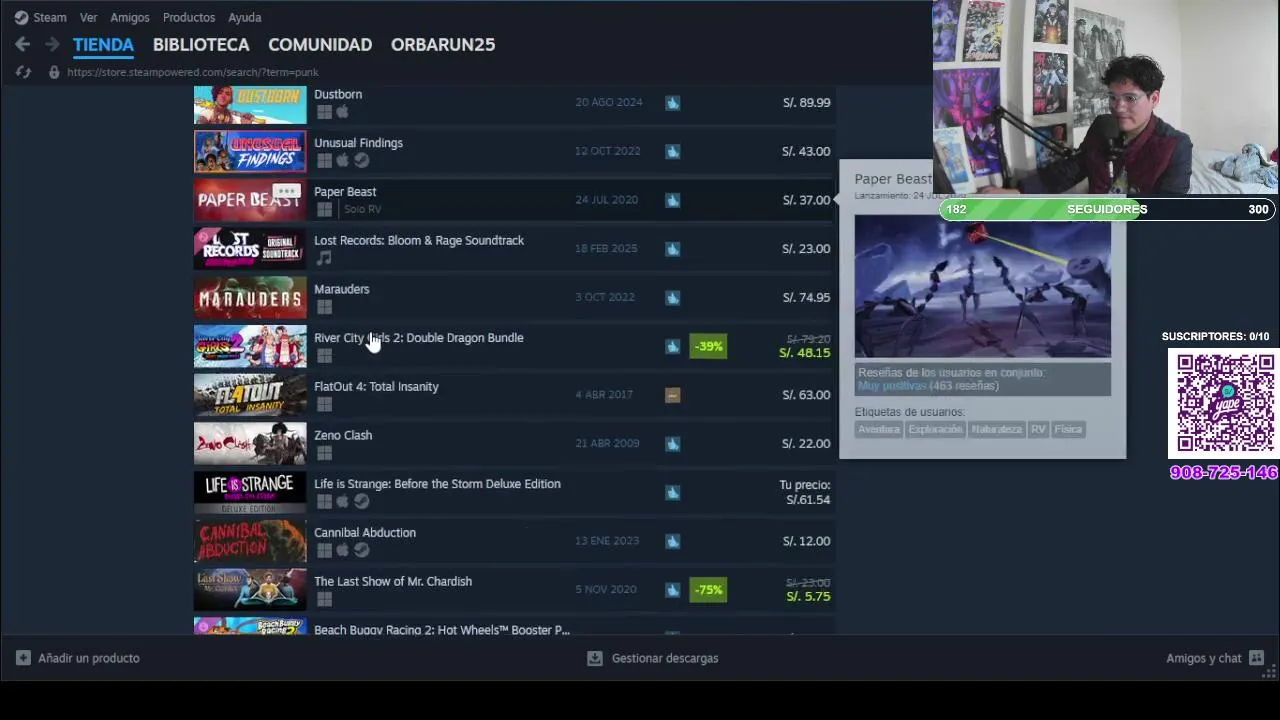Image resolution: width=1280 pixels, height=720 pixels.
Task: Open Life is Strange Deluxe thumbnail
Action: tap(250, 492)
